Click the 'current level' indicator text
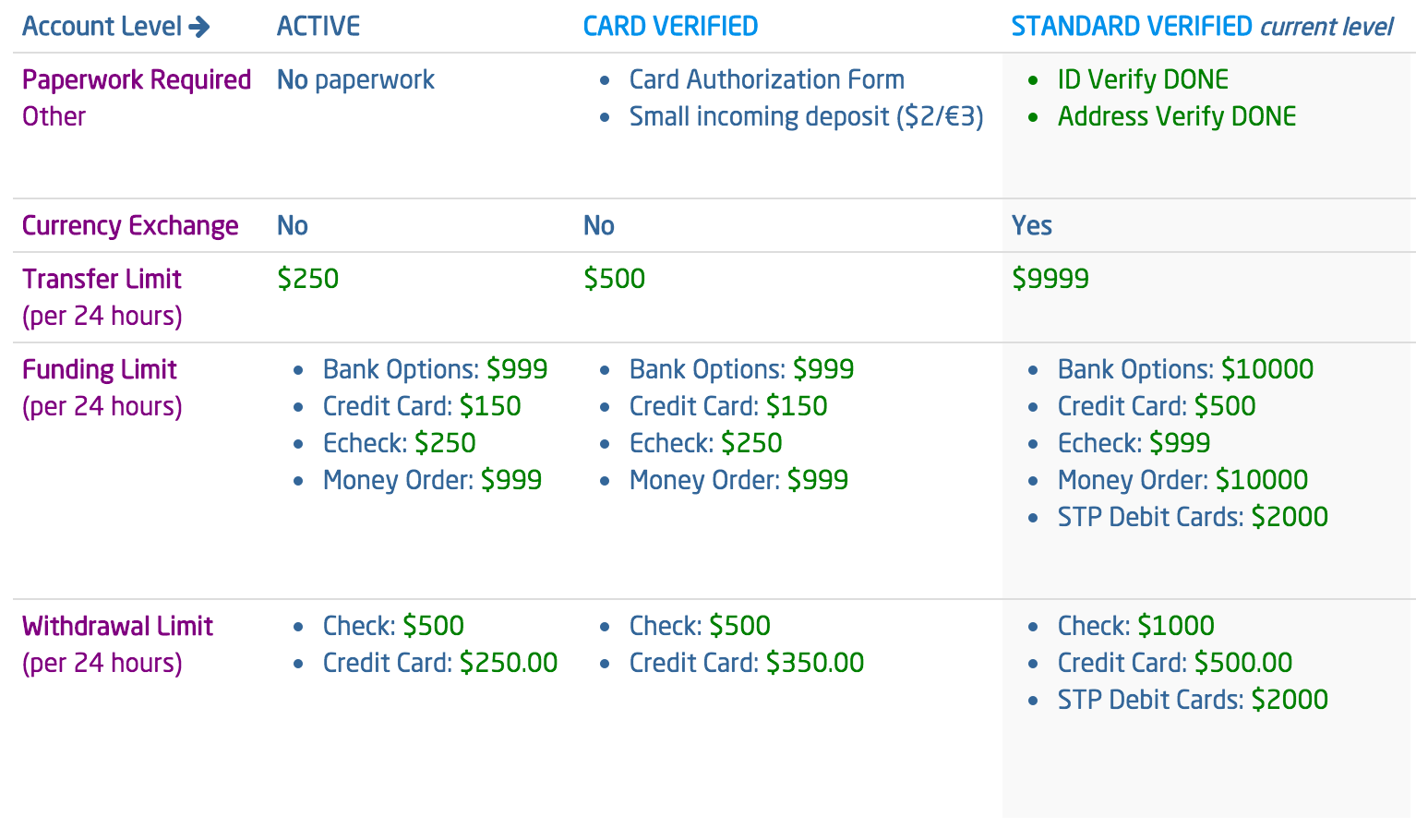Image resolution: width=1416 pixels, height=840 pixels. [1326, 27]
